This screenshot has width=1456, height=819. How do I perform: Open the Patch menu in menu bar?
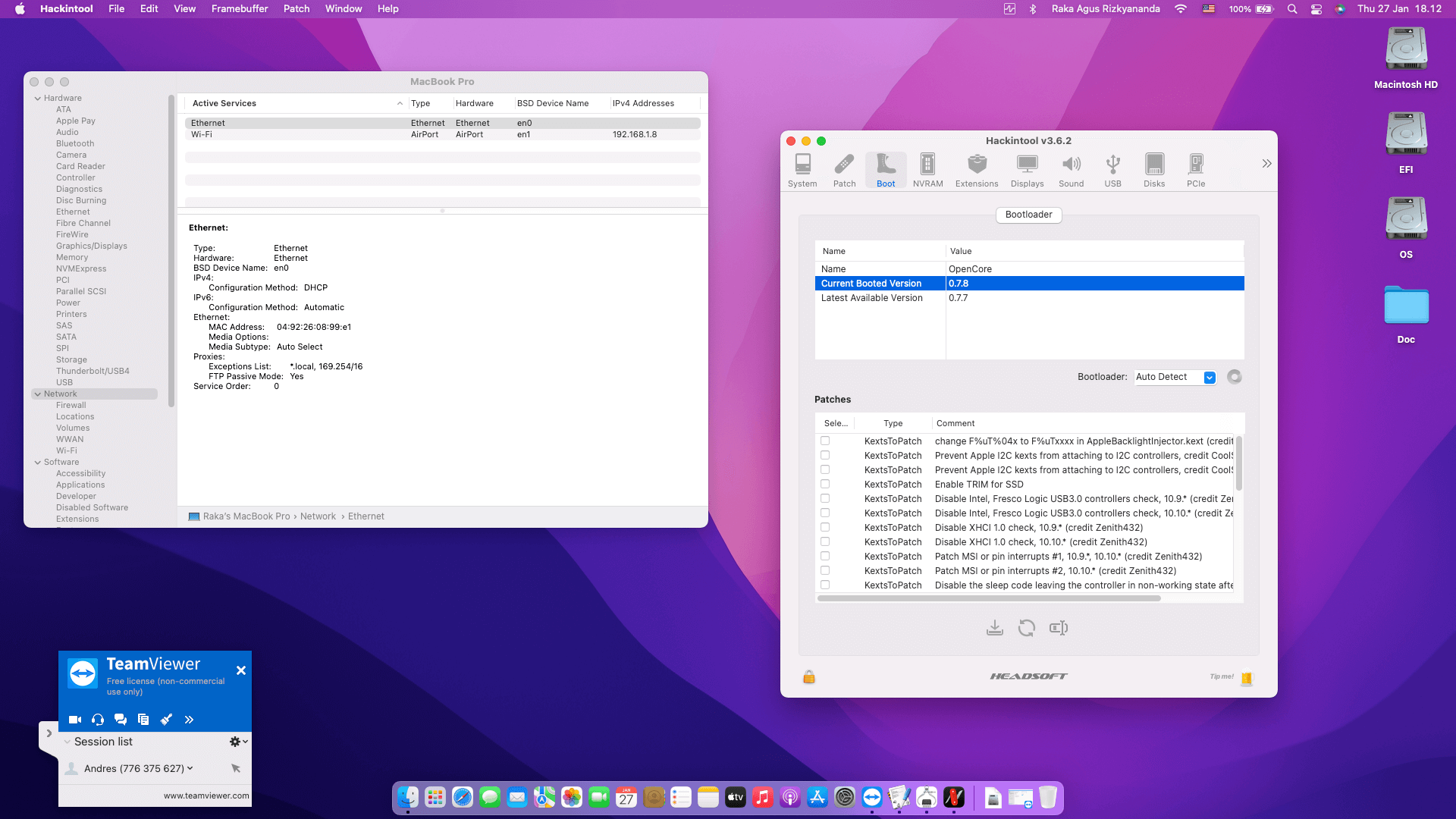click(x=297, y=9)
